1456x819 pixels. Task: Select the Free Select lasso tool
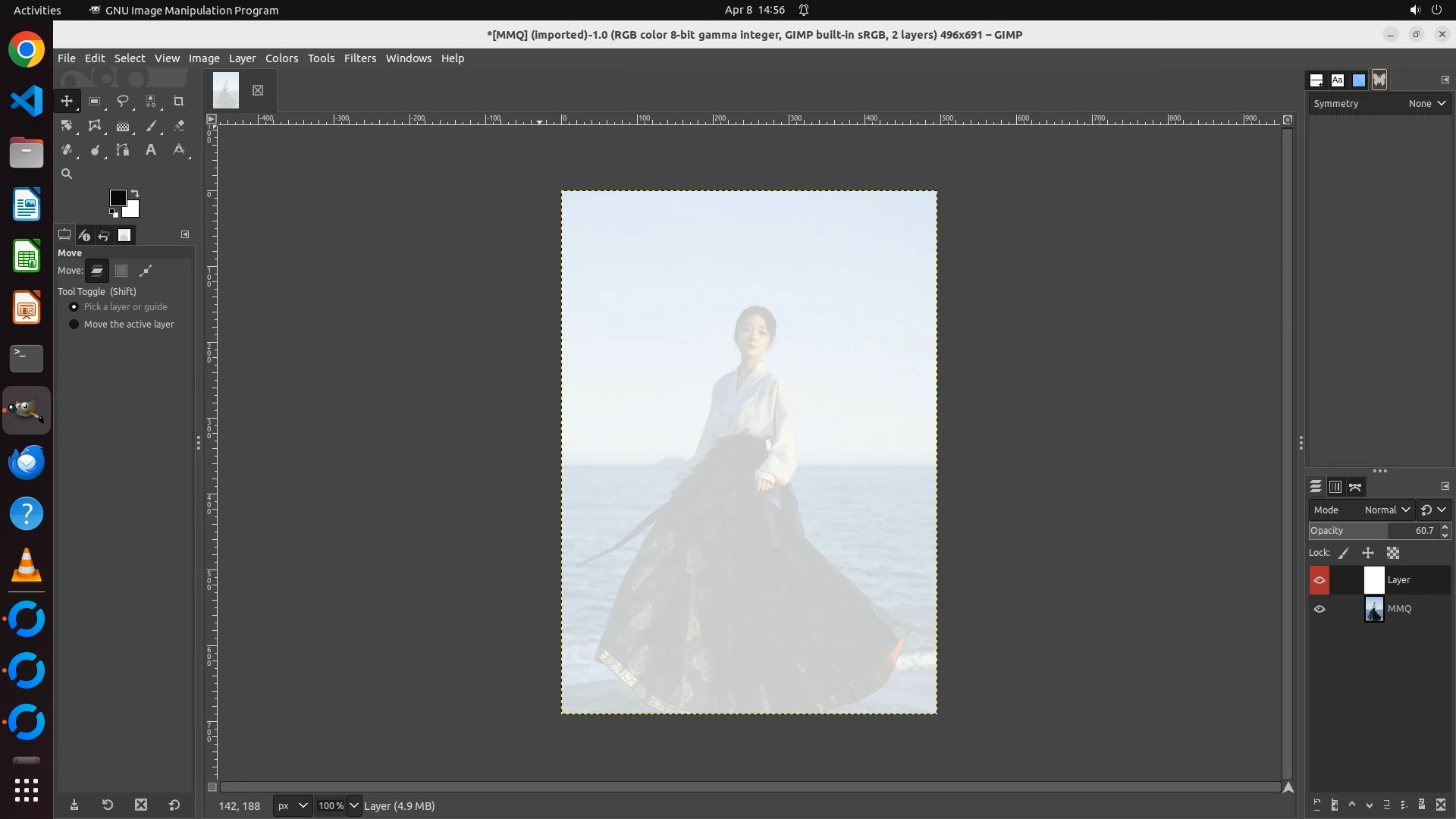pos(122,102)
